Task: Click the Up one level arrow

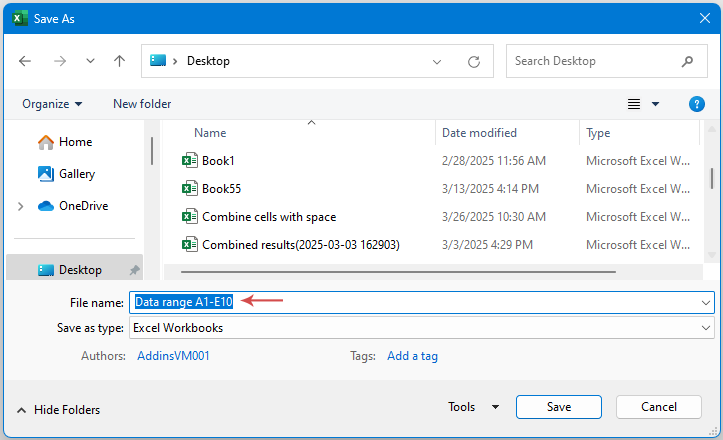Action: click(x=120, y=61)
